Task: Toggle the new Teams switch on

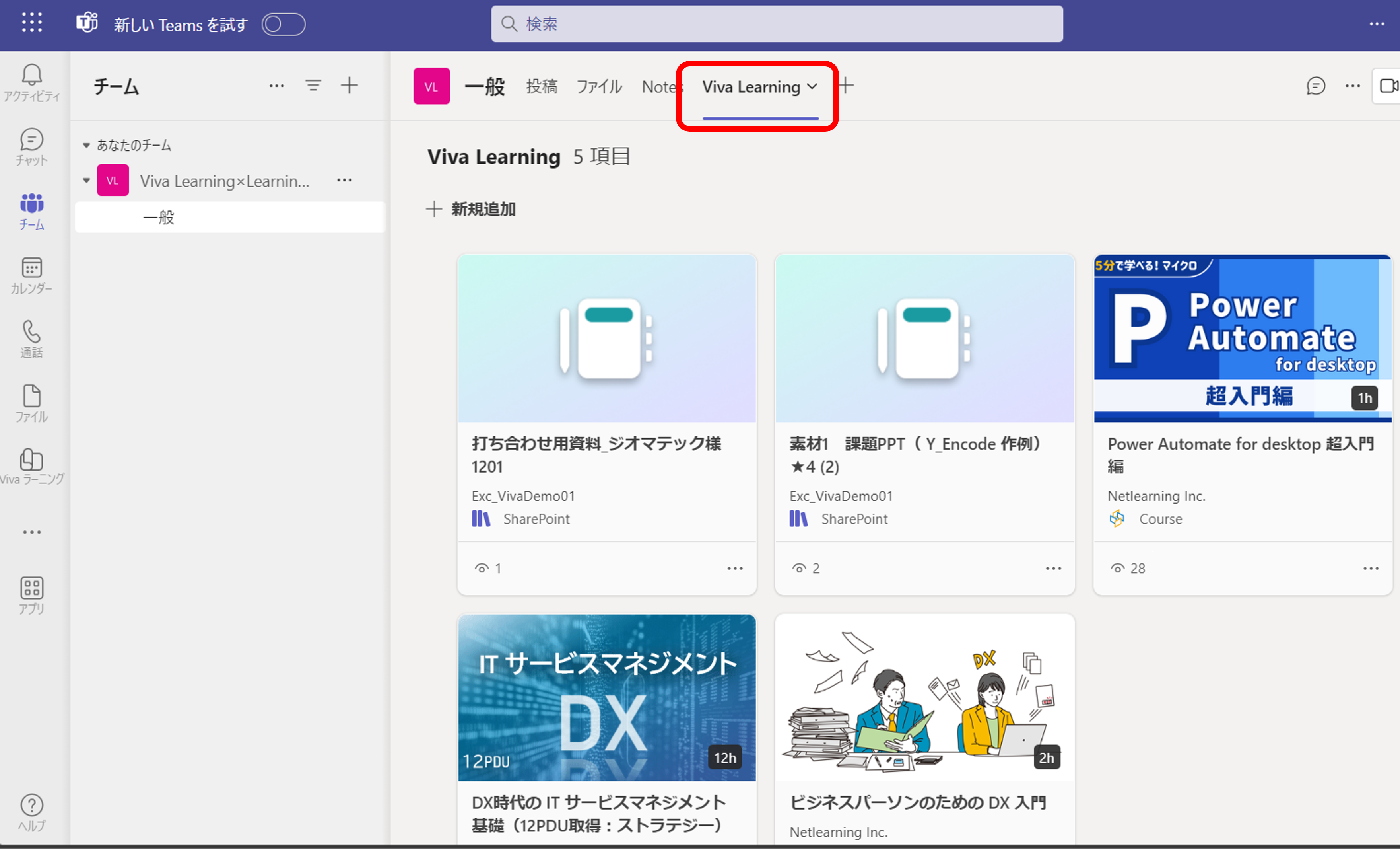Action: coord(283,24)
